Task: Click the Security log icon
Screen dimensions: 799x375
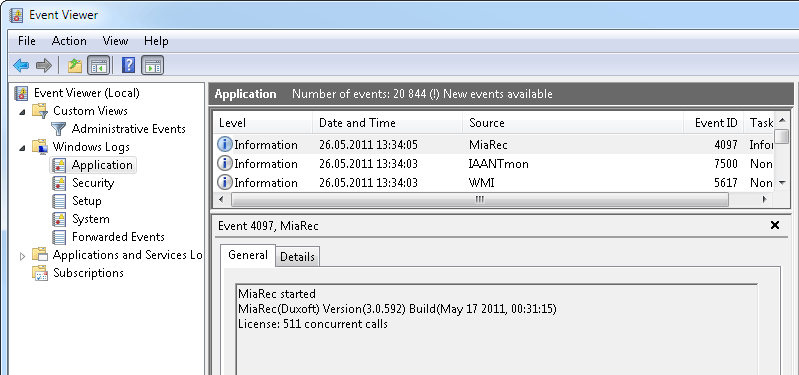Action: coord(59,183)
